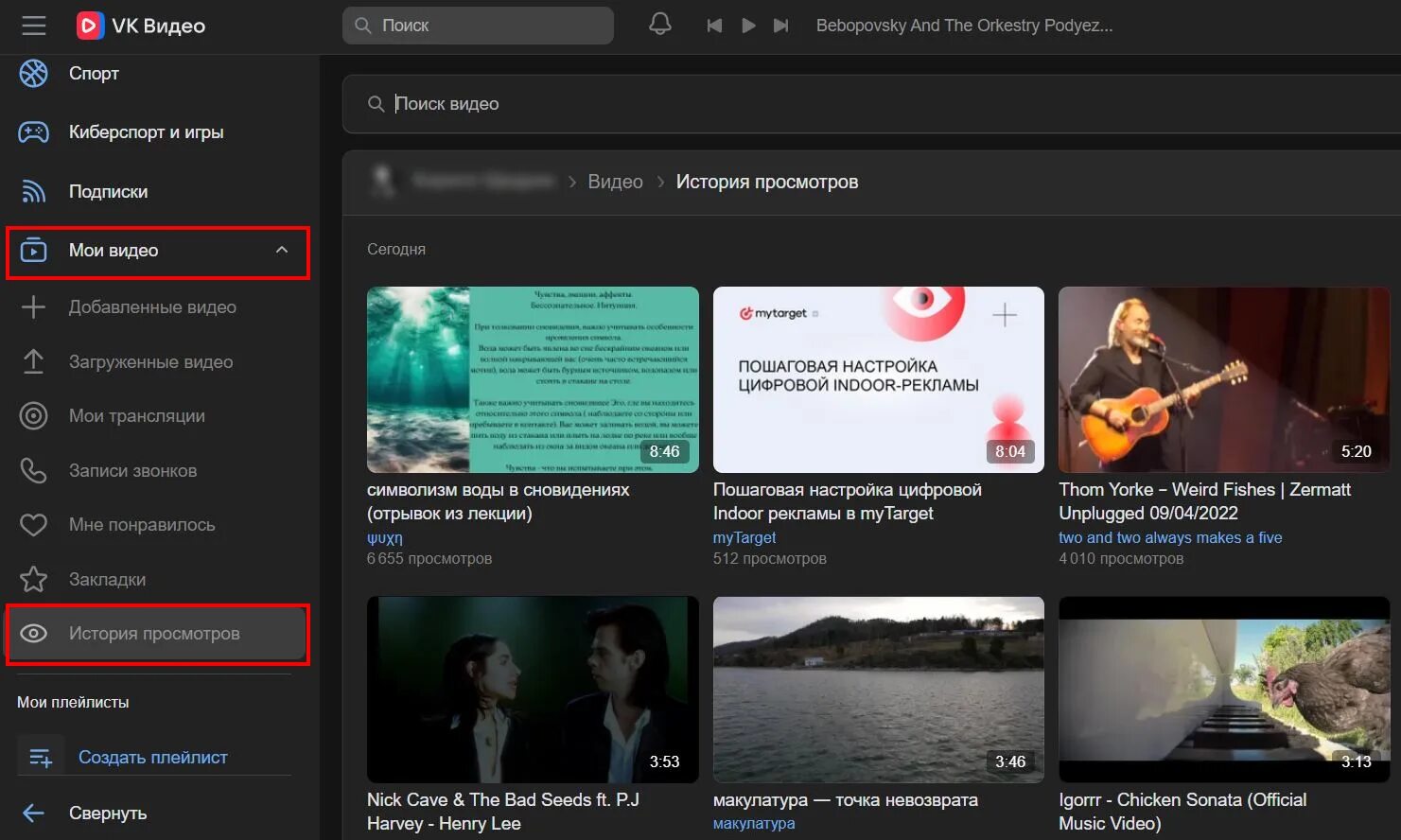Click the blurred profile avatar in breadcrumb
The image size is (1401, 840).
pos(383,181)
